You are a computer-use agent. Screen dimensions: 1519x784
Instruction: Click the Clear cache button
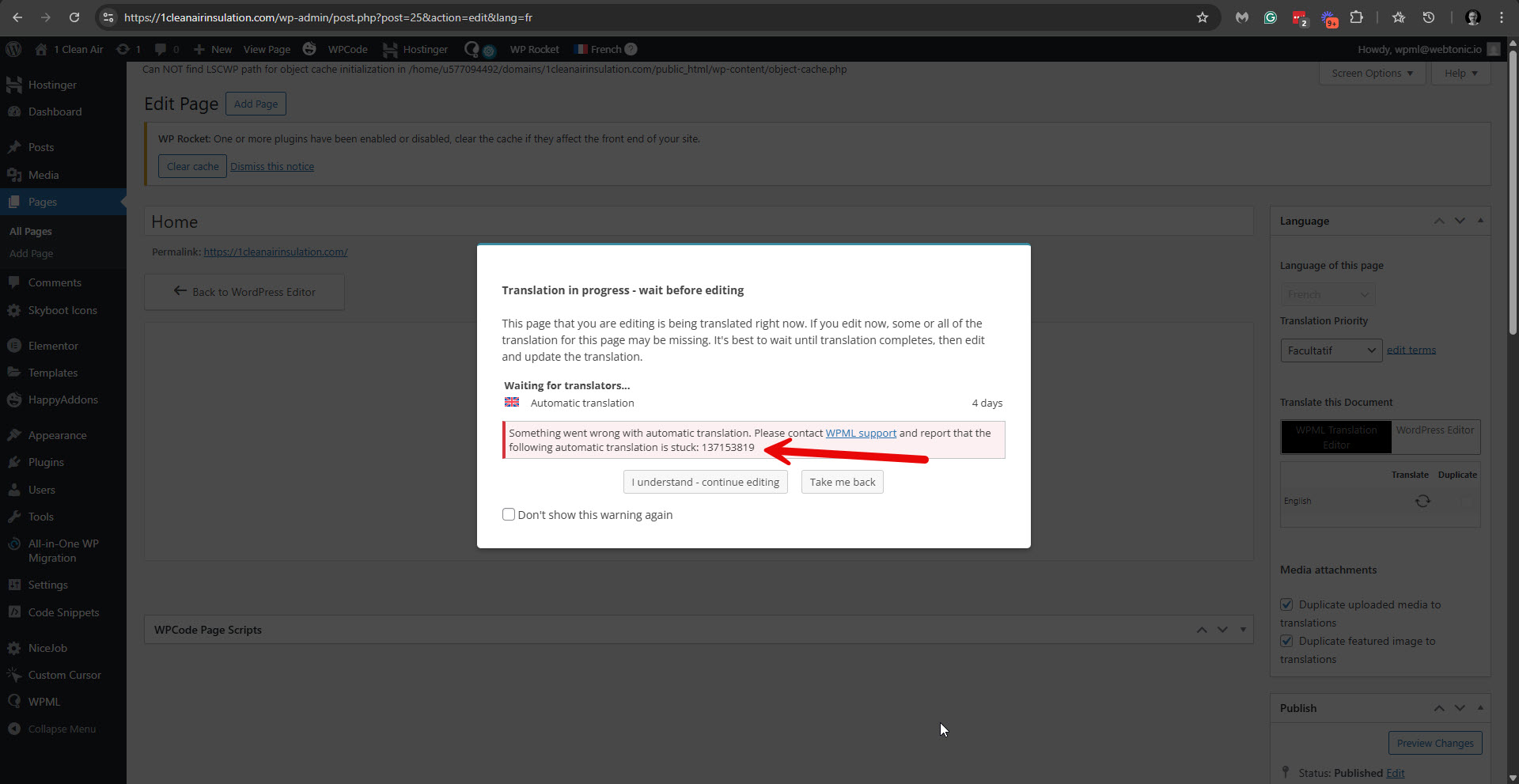[x=192, y=166]
